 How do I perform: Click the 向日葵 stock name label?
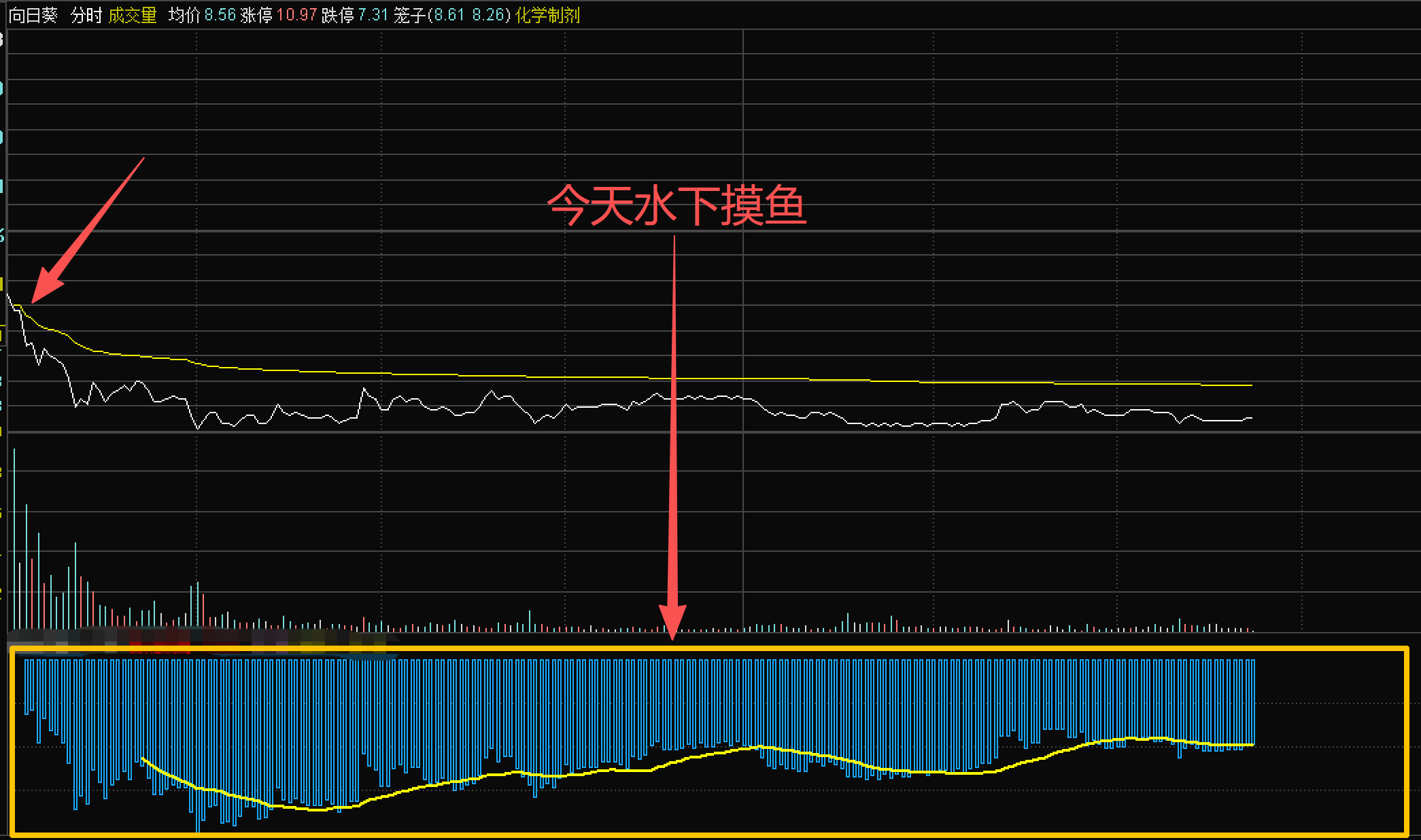click(33, 15)
